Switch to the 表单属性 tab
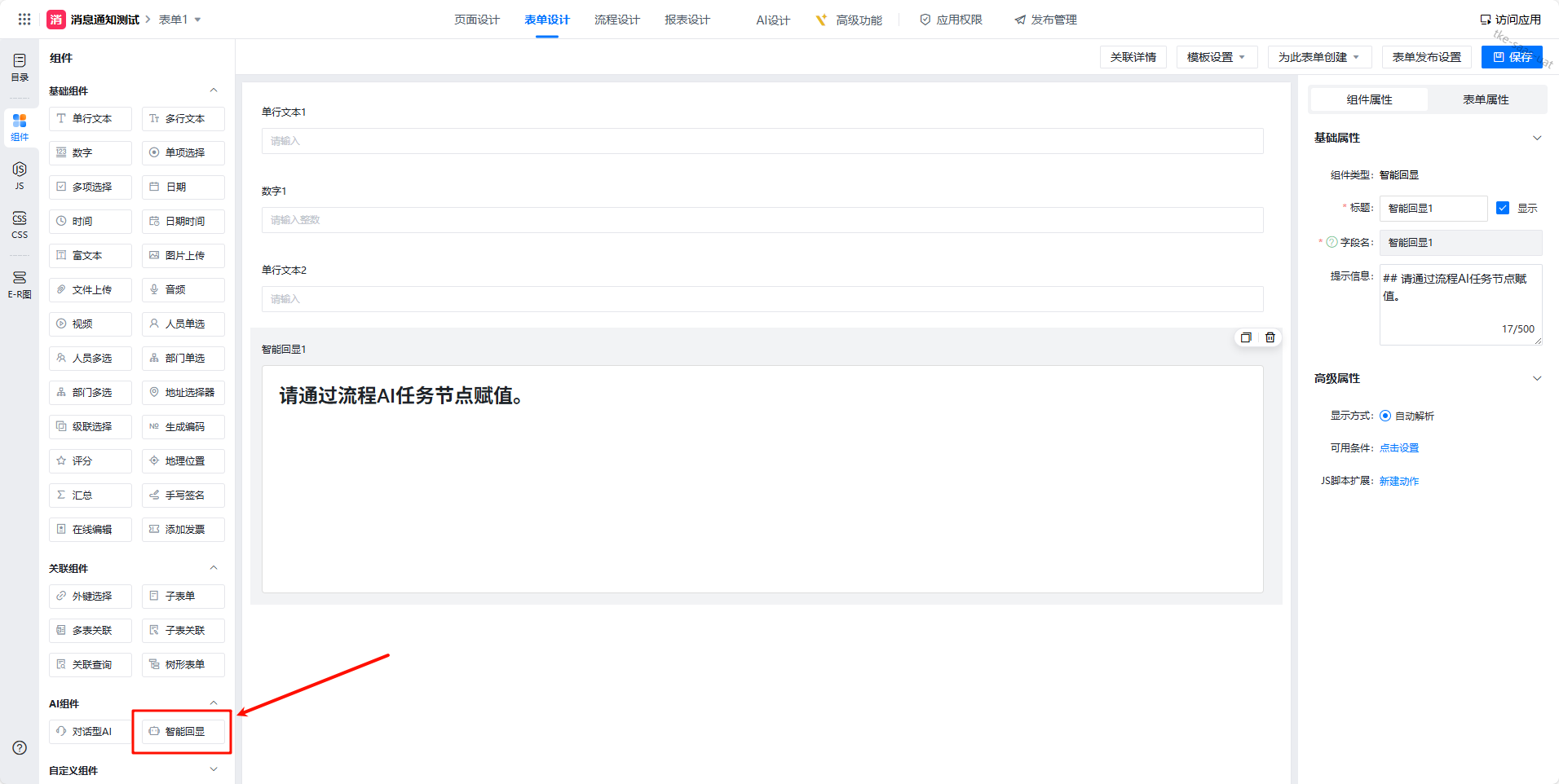Image resolution: width=1559 pixels, height=784 pixels. [x=1485, y=99]
